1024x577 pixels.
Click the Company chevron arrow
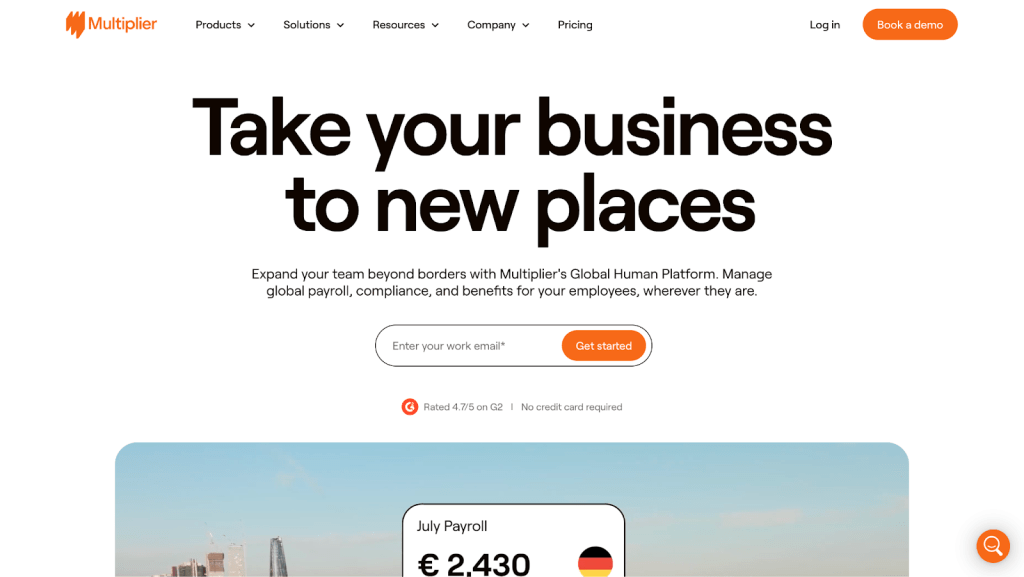click(526, 25)
